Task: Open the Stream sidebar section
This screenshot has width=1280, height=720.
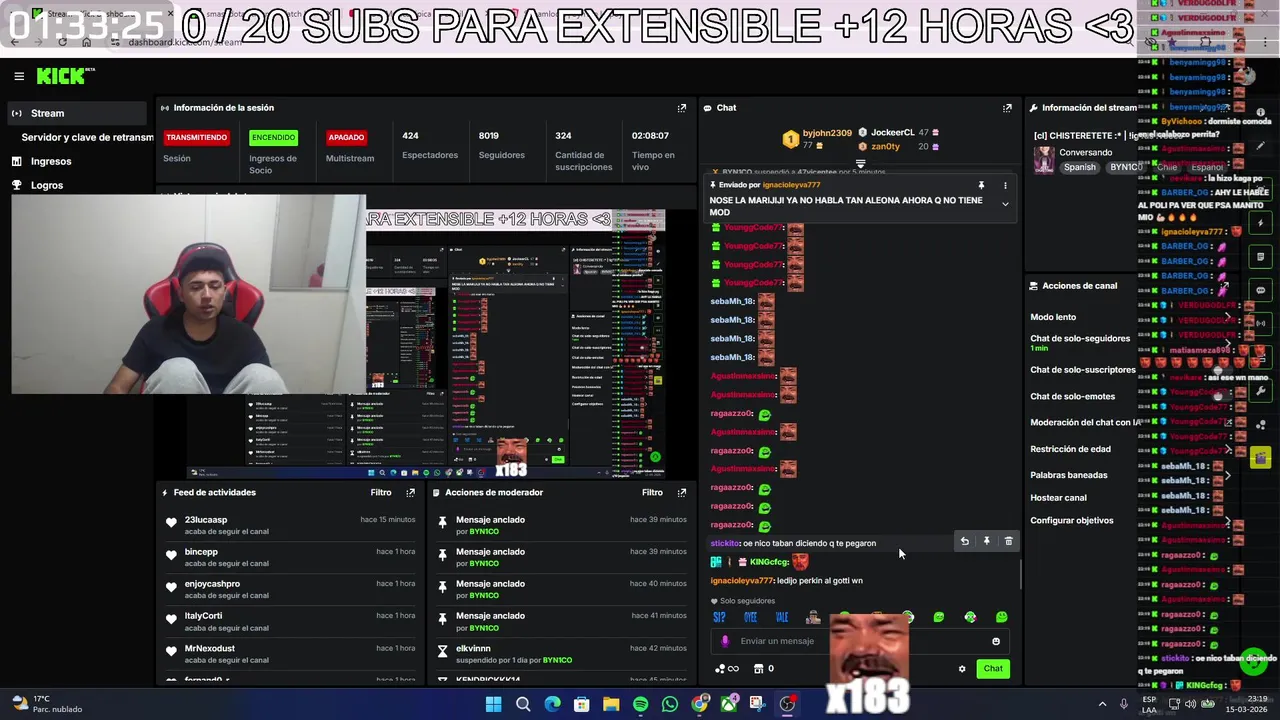Action: [x=79, y=113]
